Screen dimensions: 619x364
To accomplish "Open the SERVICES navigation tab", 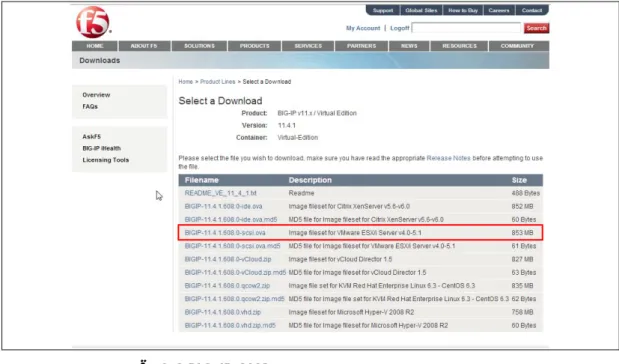I will 308,46.
